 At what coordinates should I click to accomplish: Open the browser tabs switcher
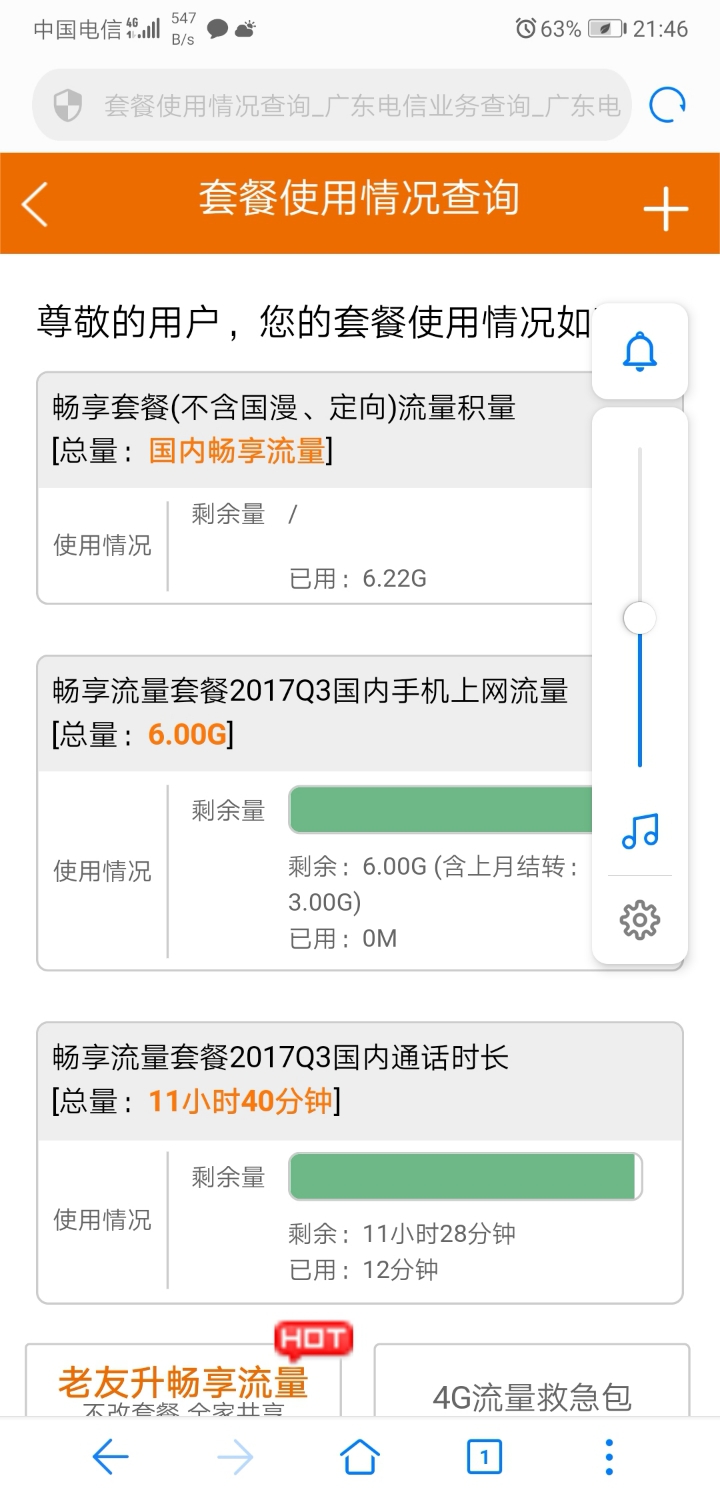pyautogui.click(x=485, y=1457)
